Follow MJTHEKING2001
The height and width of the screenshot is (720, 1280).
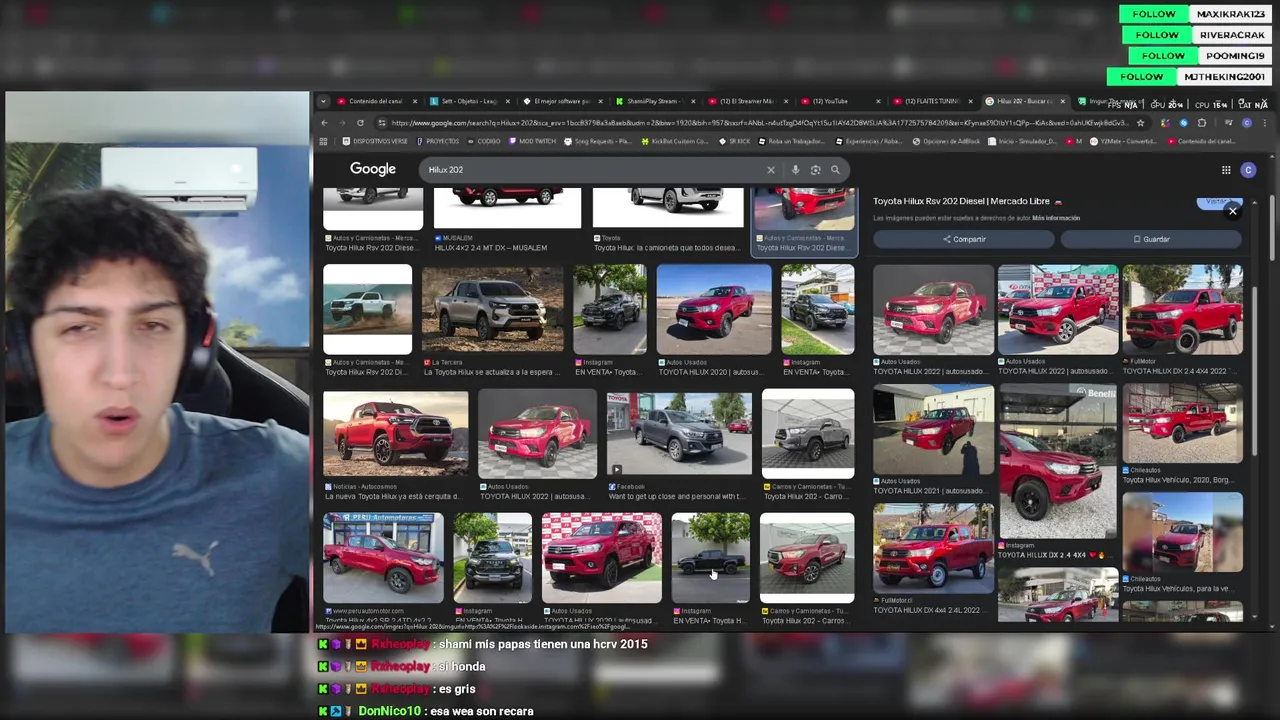pos(1142,77)
